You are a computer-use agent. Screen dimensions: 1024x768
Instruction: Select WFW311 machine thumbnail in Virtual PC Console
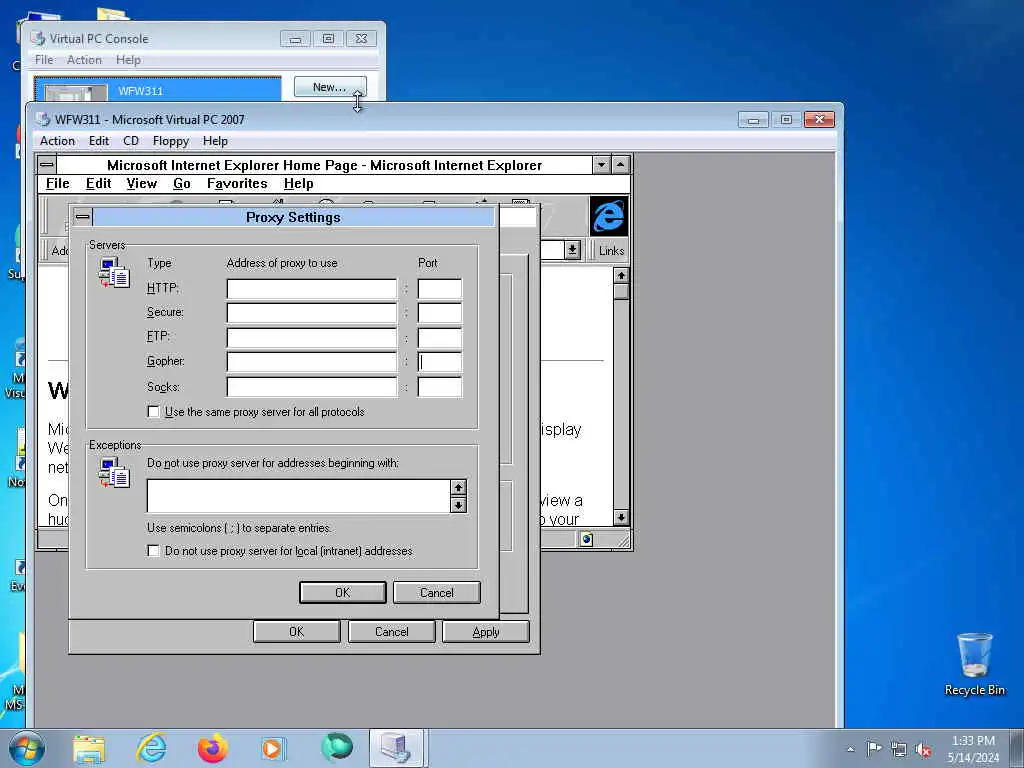pos(75,91)
